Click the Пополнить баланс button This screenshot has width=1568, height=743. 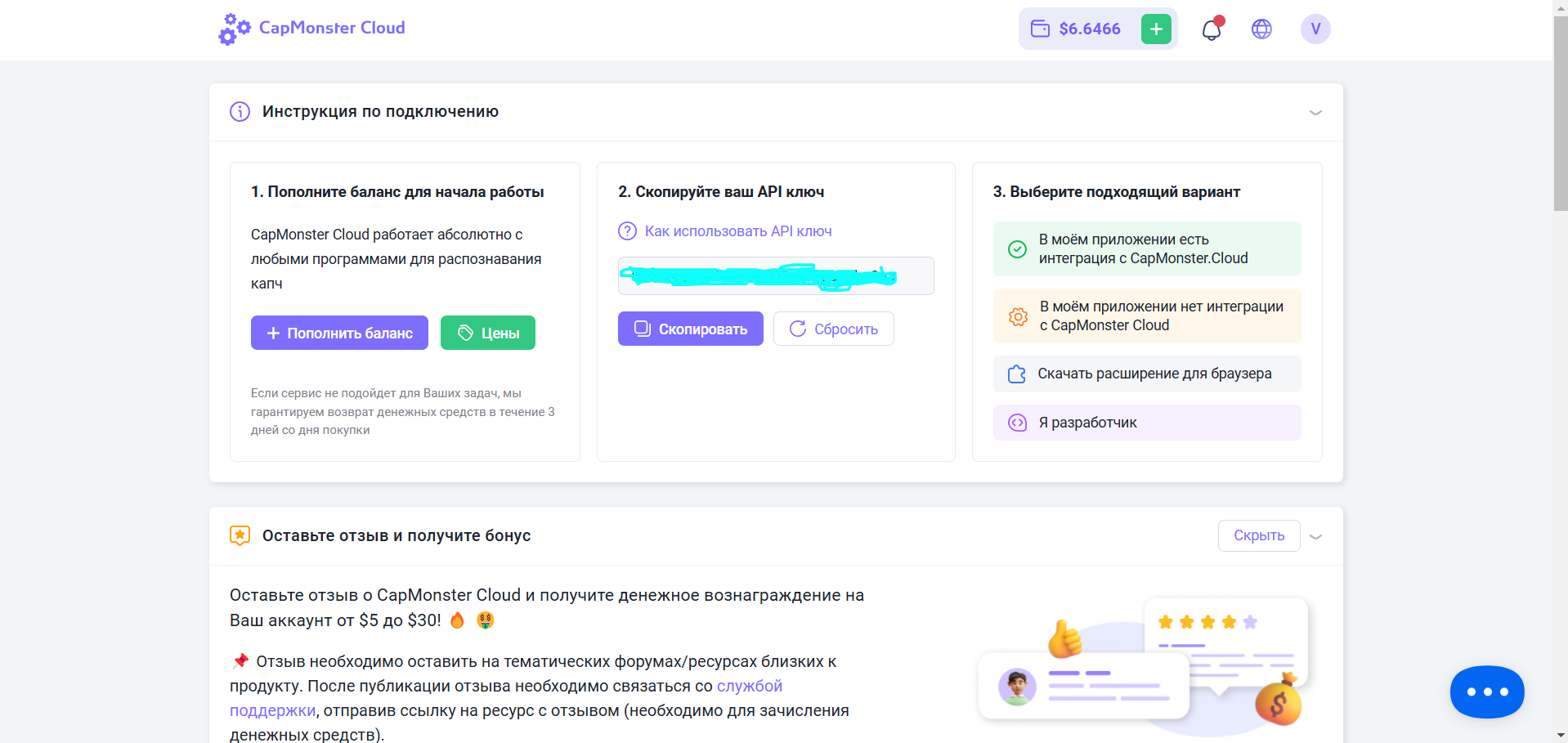339,333
